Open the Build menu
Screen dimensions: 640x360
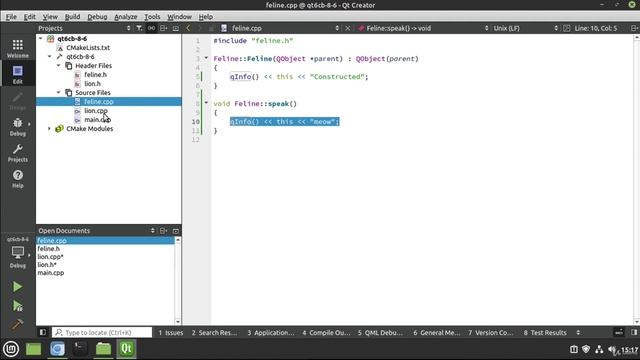pos(72,17)
